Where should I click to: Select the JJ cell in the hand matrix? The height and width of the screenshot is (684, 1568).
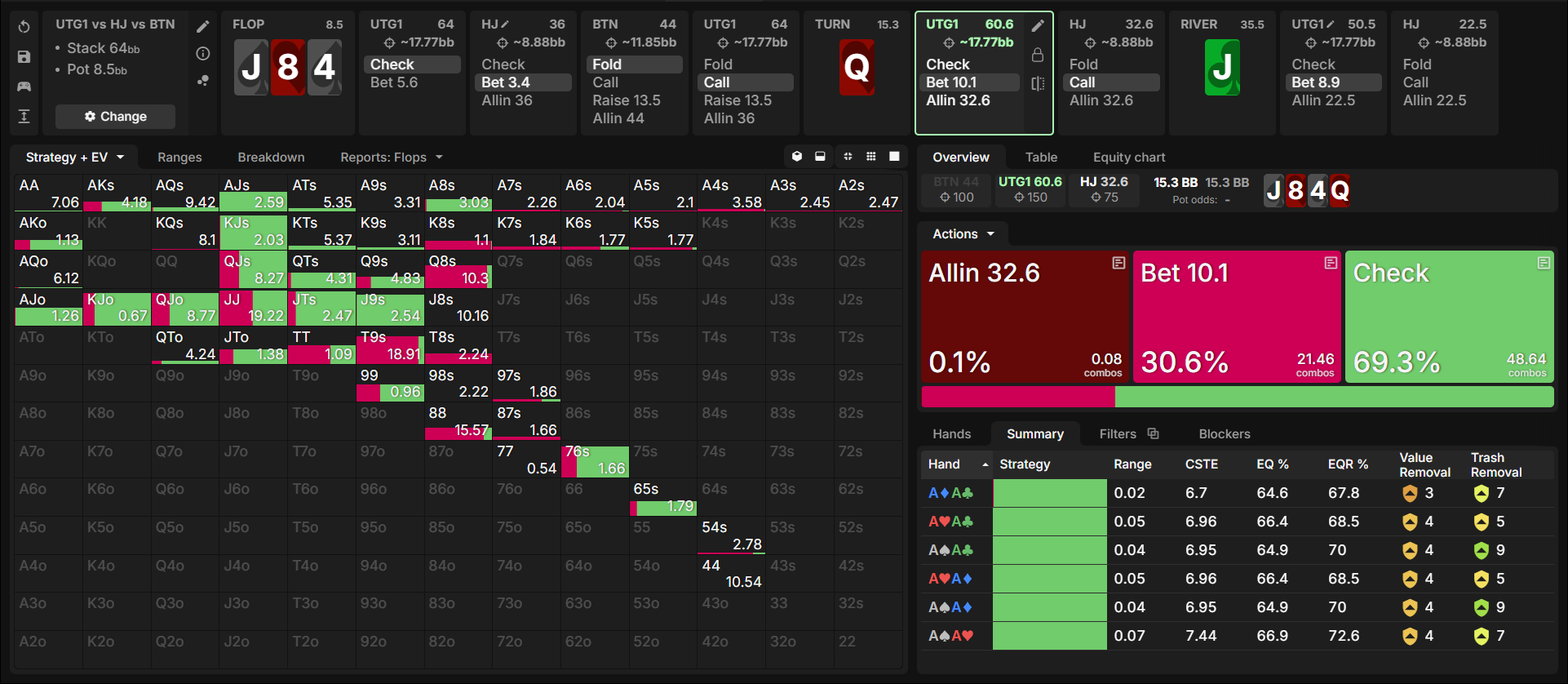[254, 309]
